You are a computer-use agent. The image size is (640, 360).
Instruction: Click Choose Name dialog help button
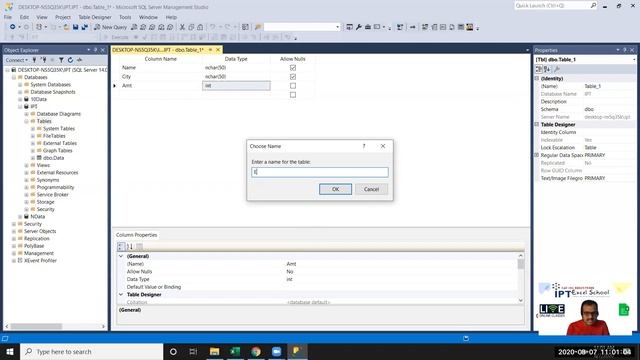tap(364, 146)
